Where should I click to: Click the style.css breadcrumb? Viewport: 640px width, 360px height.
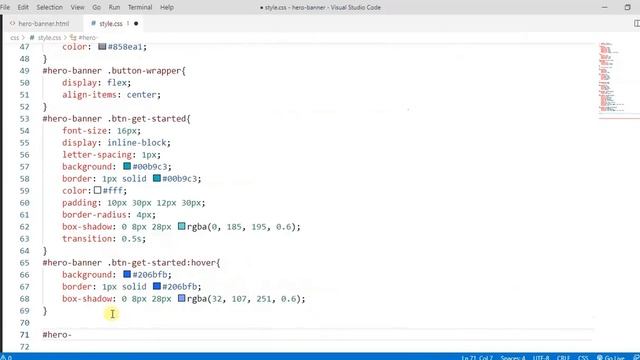click(49, 38)
